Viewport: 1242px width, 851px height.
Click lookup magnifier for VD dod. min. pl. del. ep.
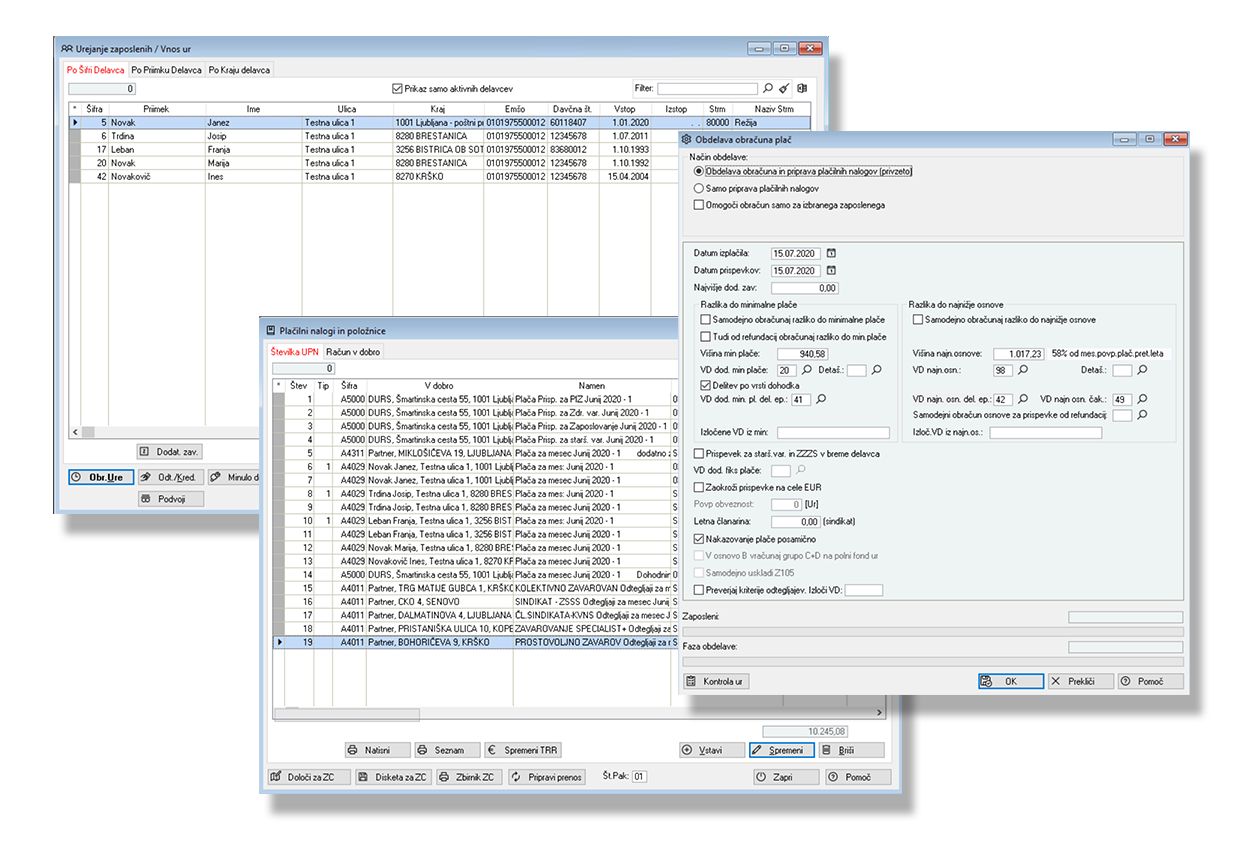(822, 399)
